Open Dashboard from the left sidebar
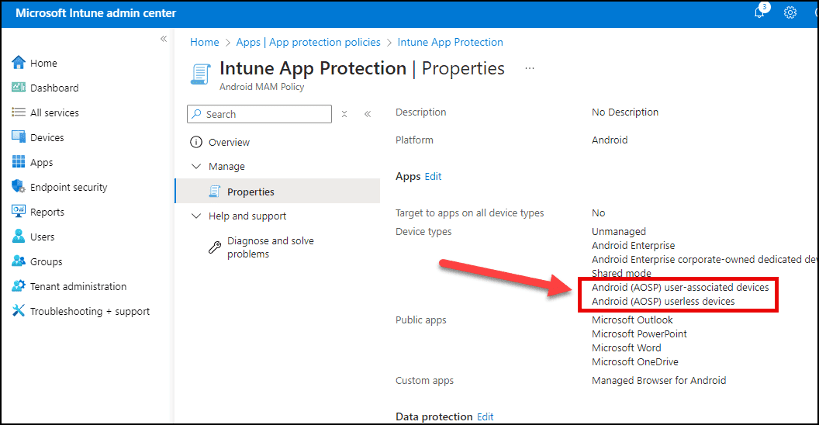Viewport: 820px width, 426px height. [53, 88]
